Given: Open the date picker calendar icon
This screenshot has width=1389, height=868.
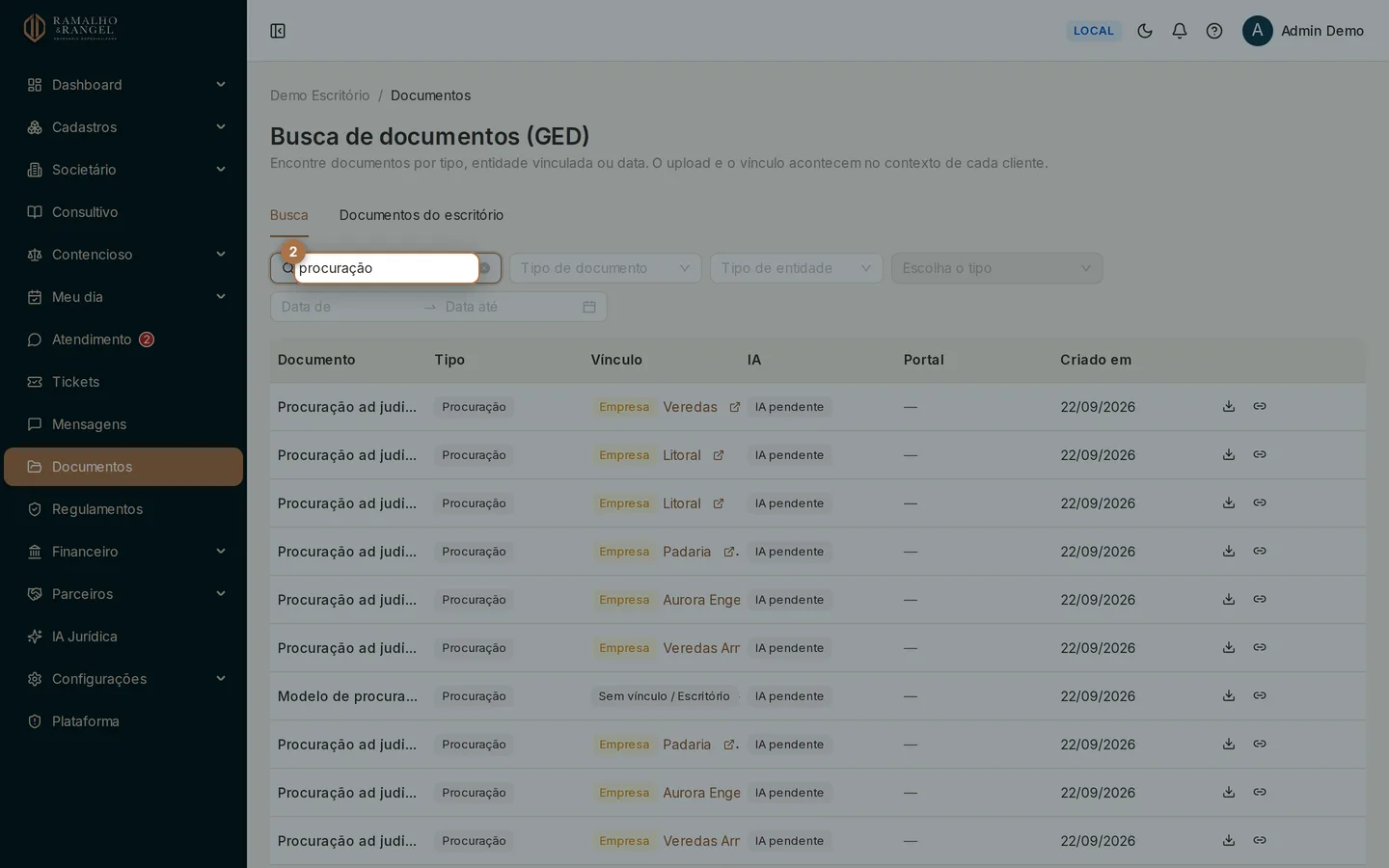Looking at the screenshot, I should 589,307.
